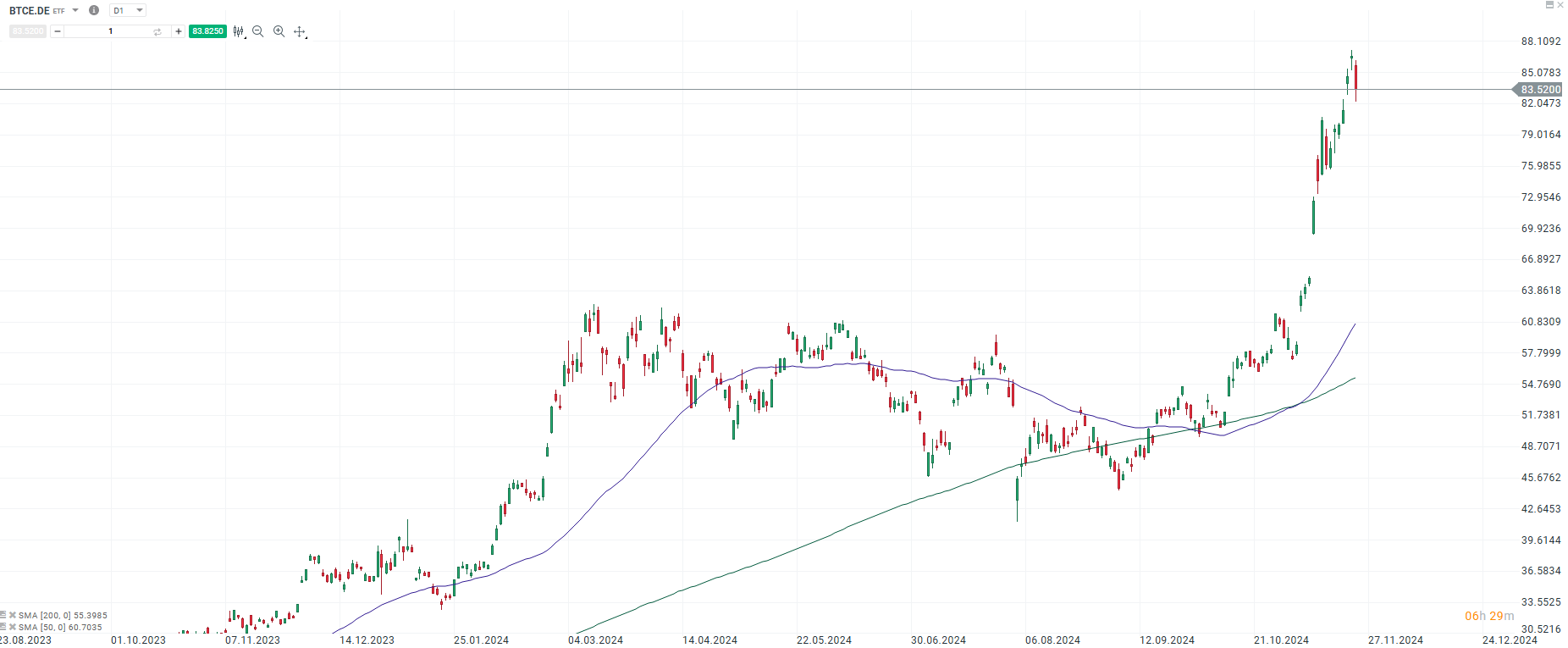Image resolution: width=1568 pixels, height=648 pixels.
Task: Expand the BTCE.DE symbol dropdown
Action: click(x=75, y=10)
